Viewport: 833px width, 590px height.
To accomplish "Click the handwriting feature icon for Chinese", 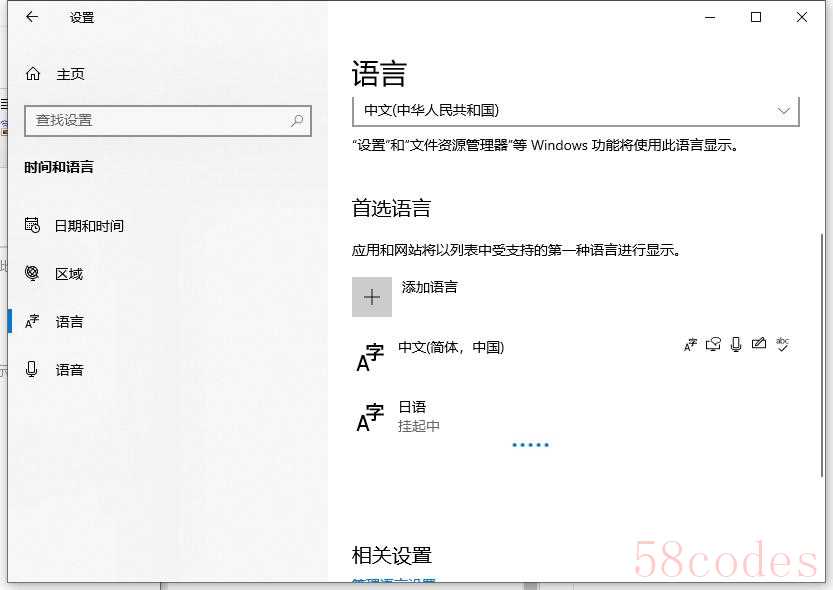I will [759, 344].
